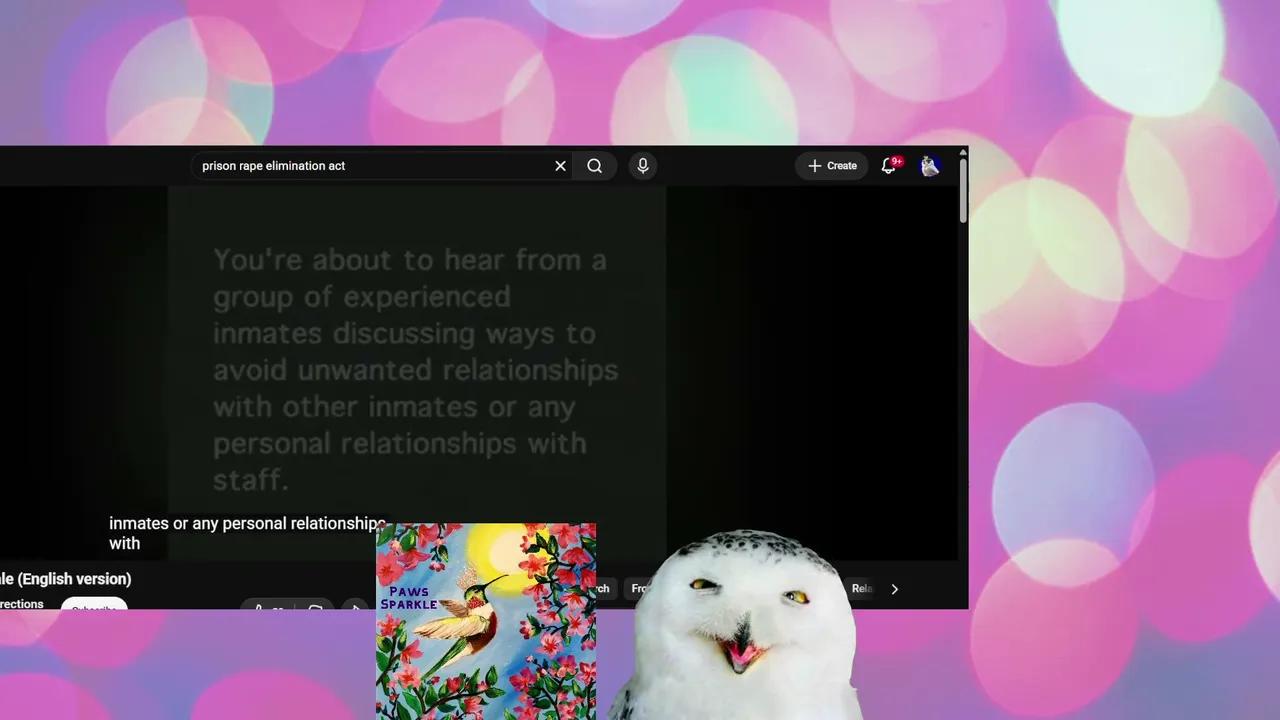1280x720 pixels.
Task: Click the magnifying glass search button
Action: (595, 166)
